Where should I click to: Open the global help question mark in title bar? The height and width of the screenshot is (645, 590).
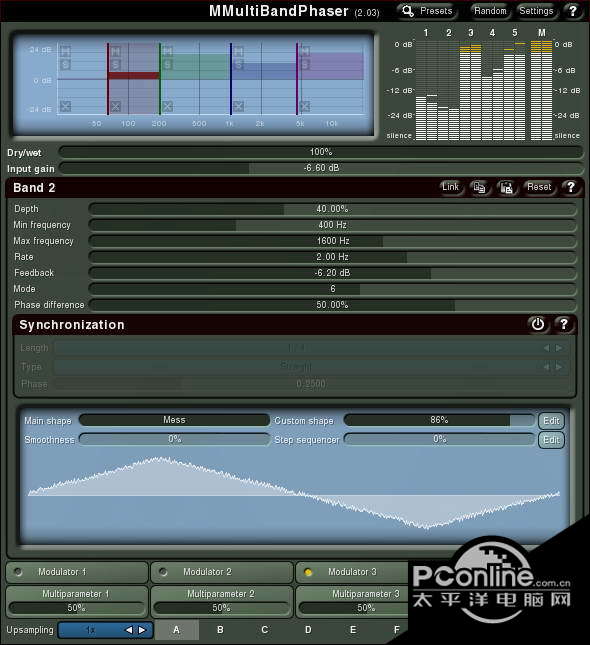[573, 11]
